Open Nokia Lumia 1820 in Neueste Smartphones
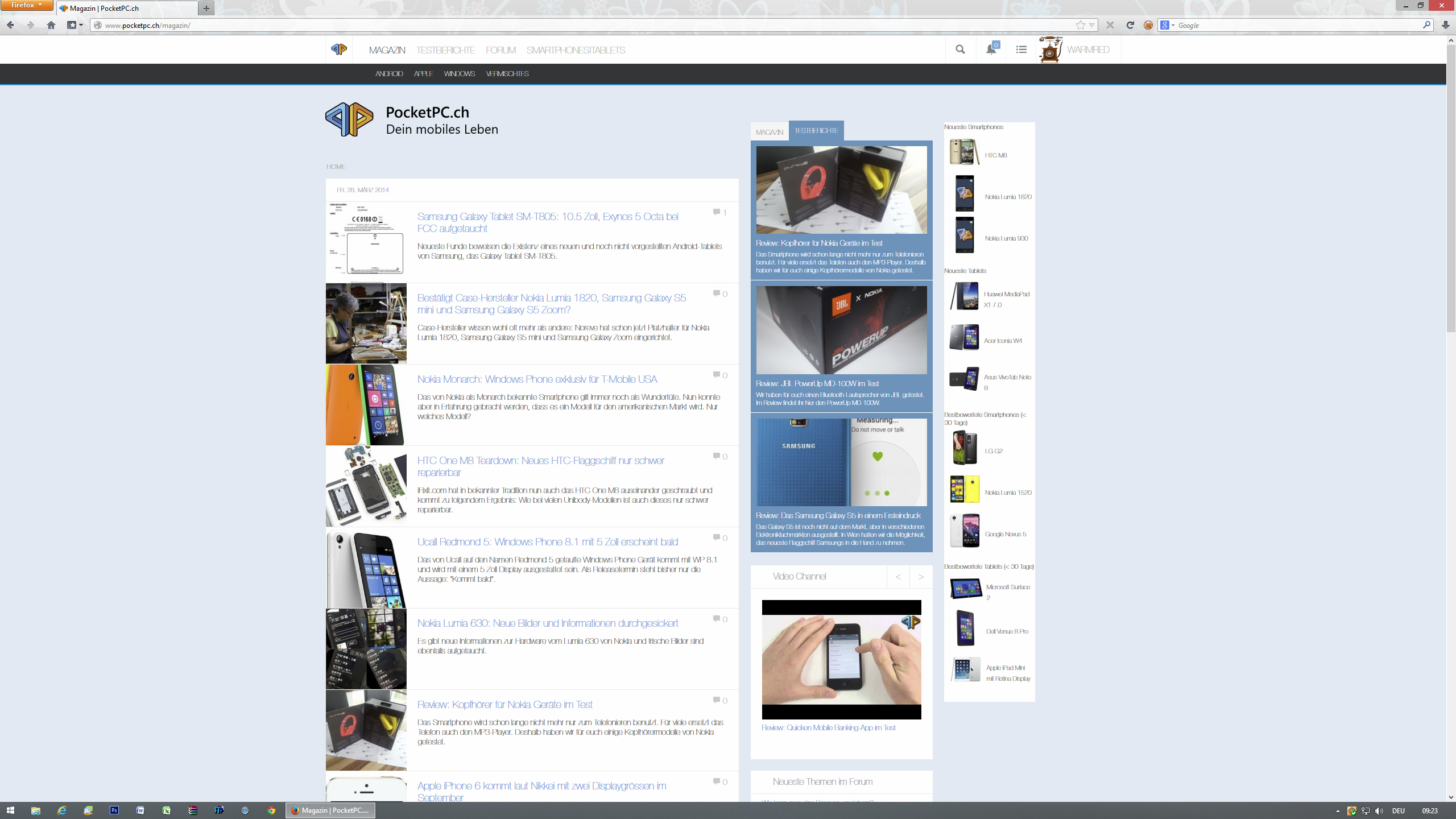1456x819 pixels. (1008, 197)
